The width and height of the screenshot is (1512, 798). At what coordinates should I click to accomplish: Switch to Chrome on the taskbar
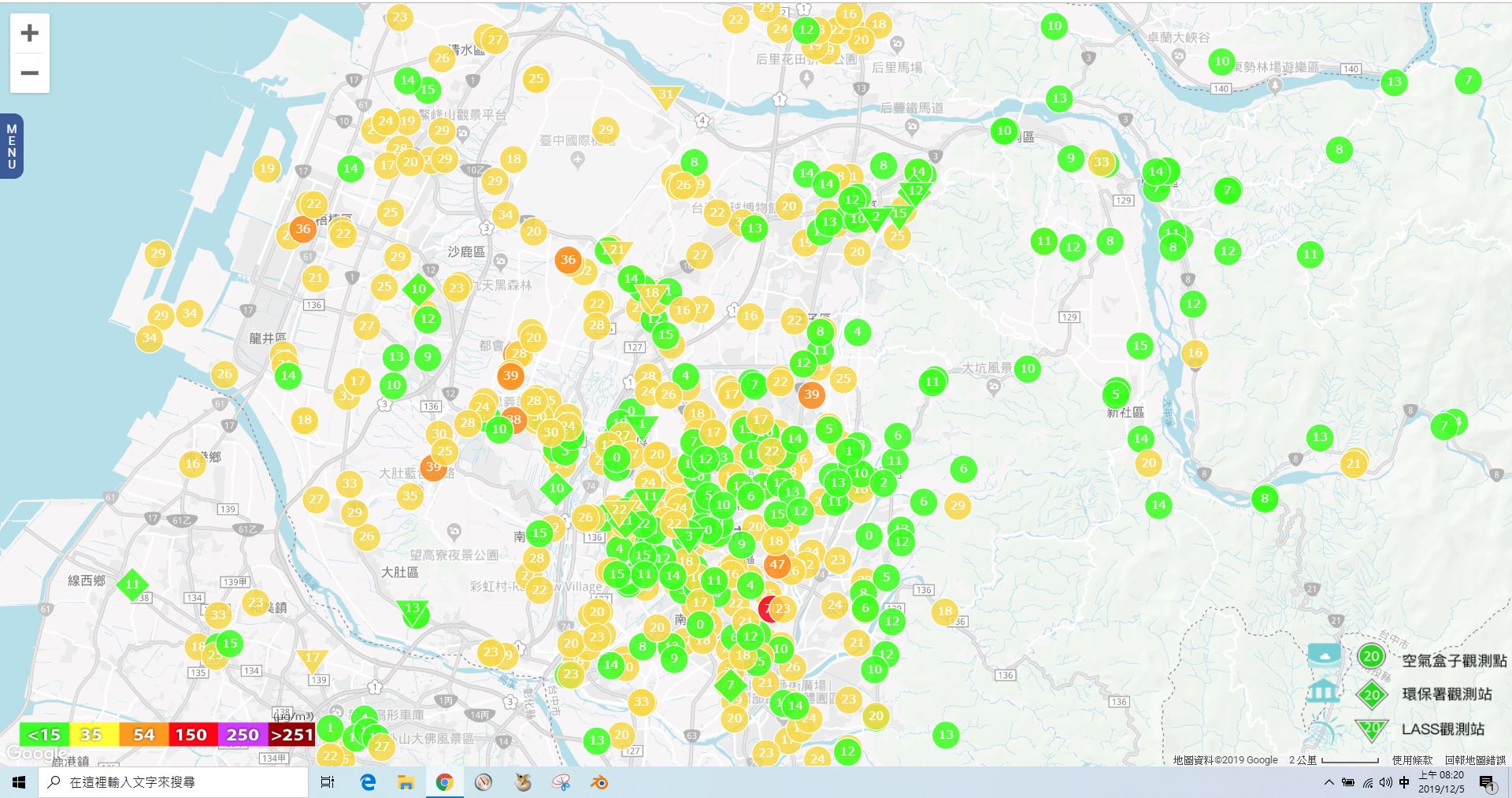(x=444, y=782)
